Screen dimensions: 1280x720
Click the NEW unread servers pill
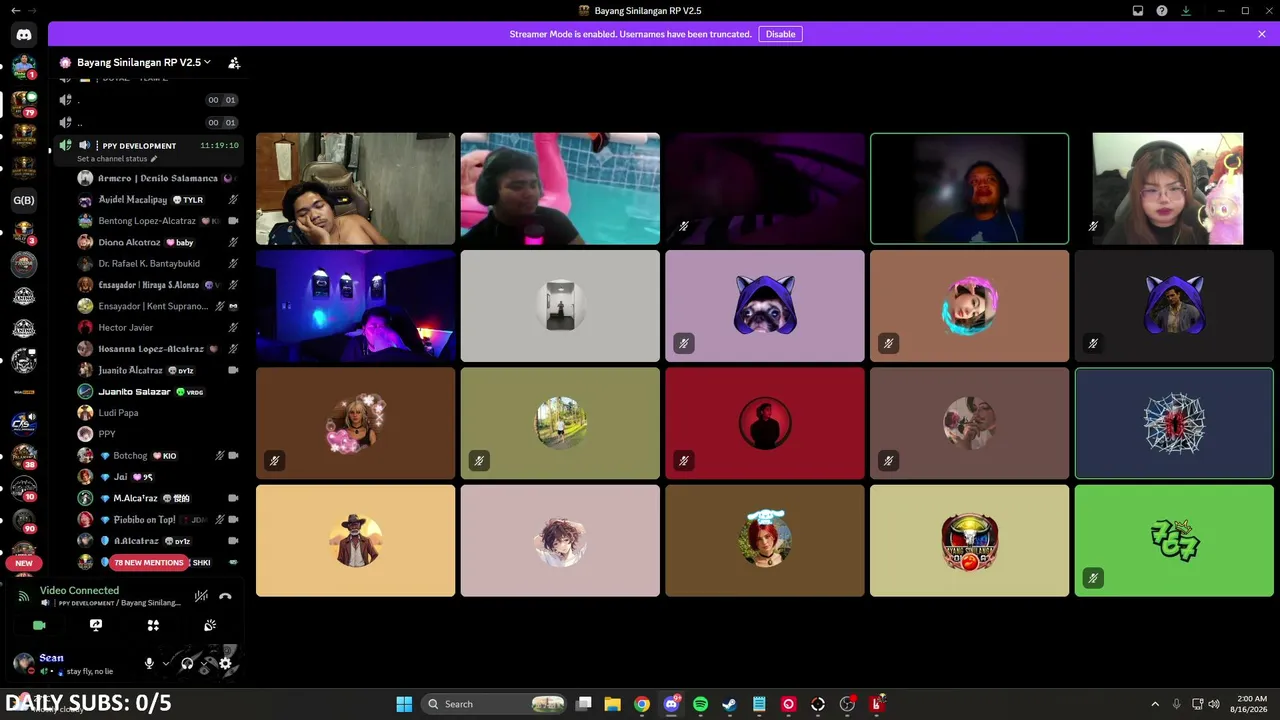click(24, 563)
